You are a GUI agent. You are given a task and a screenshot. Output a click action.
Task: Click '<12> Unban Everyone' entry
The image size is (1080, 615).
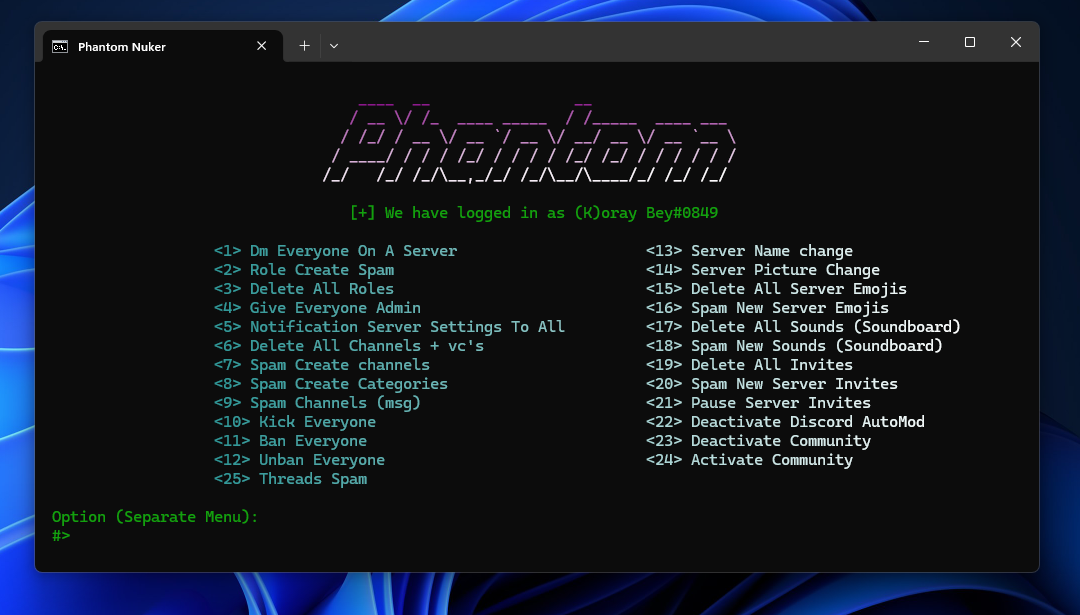[299, 460]
